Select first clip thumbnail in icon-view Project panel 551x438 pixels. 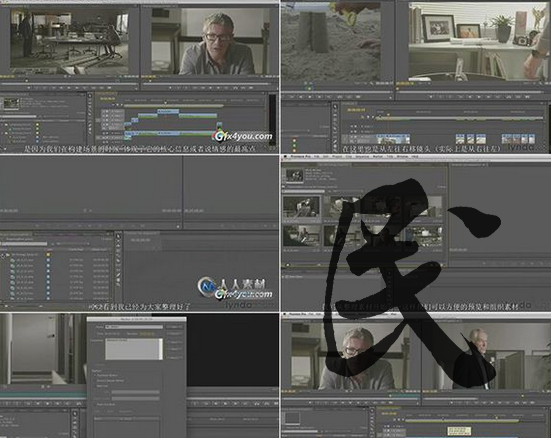point(302,207)
